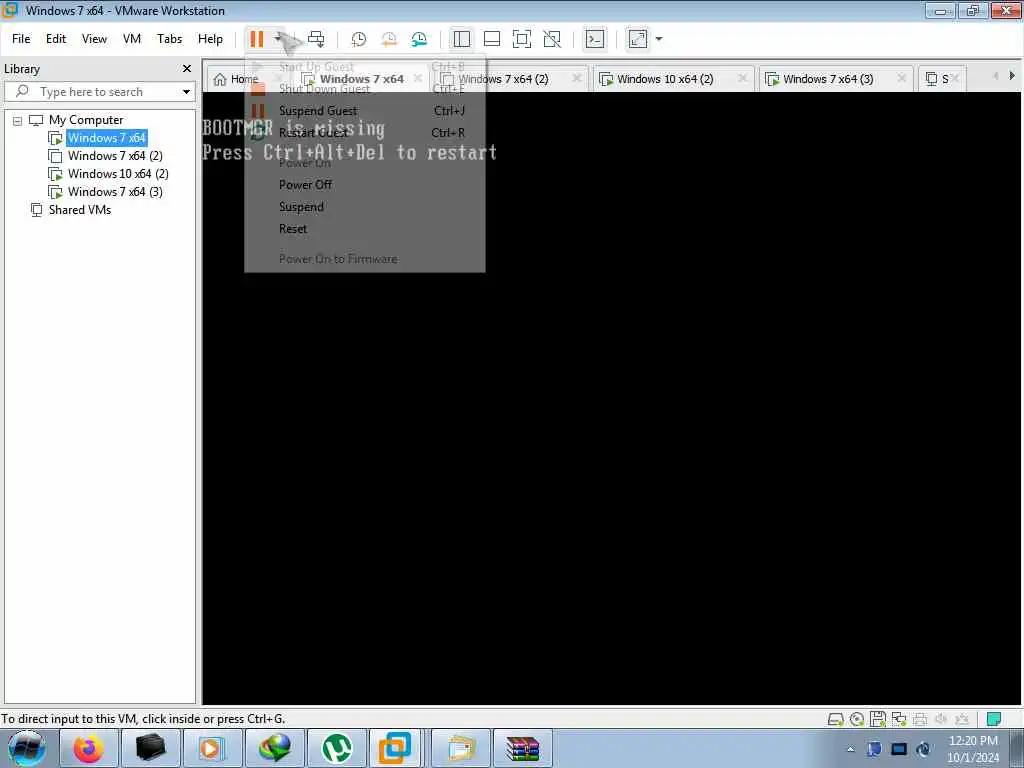Choose Suspend Guest from the power menu
1024x768 pixels.
364,111
